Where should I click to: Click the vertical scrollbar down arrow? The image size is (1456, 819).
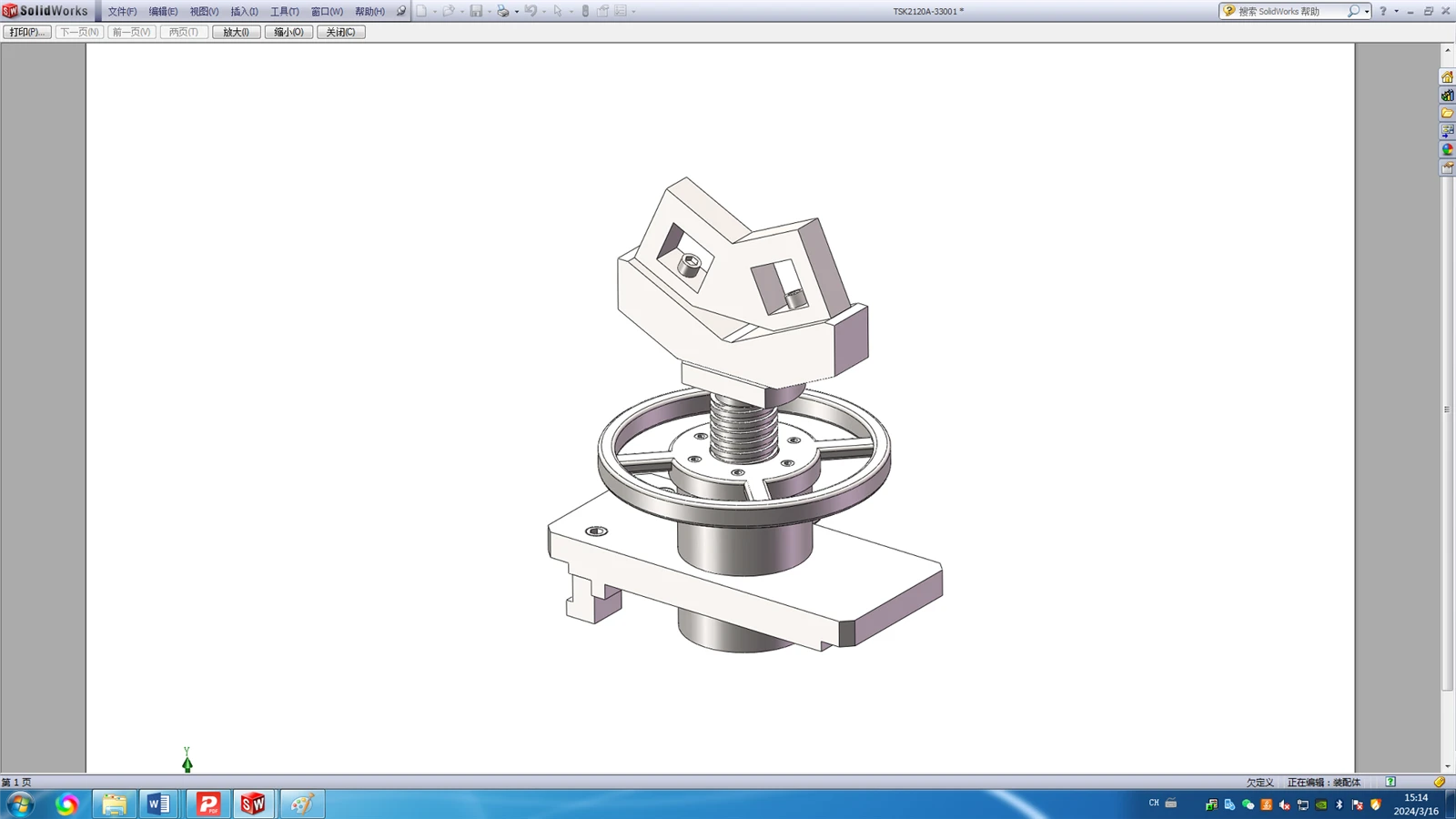coord(1447,766)
